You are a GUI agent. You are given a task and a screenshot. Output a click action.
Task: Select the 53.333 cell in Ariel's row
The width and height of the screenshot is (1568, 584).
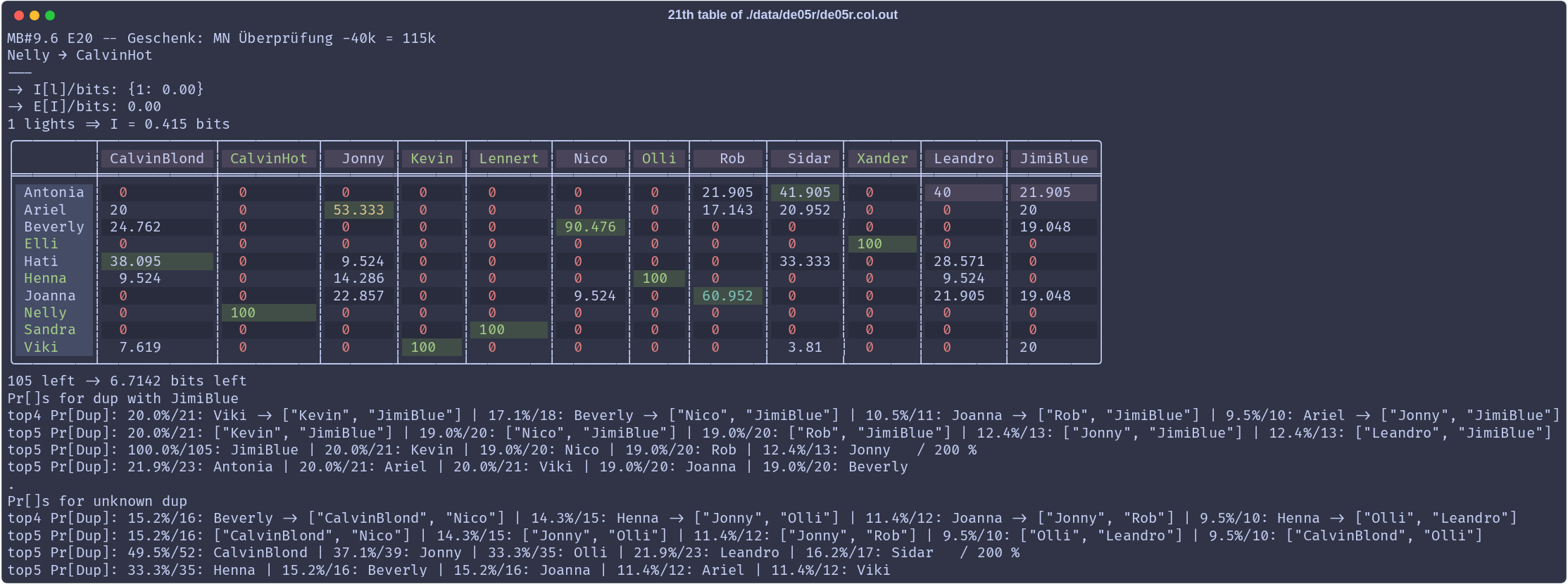tap(358, 210)
